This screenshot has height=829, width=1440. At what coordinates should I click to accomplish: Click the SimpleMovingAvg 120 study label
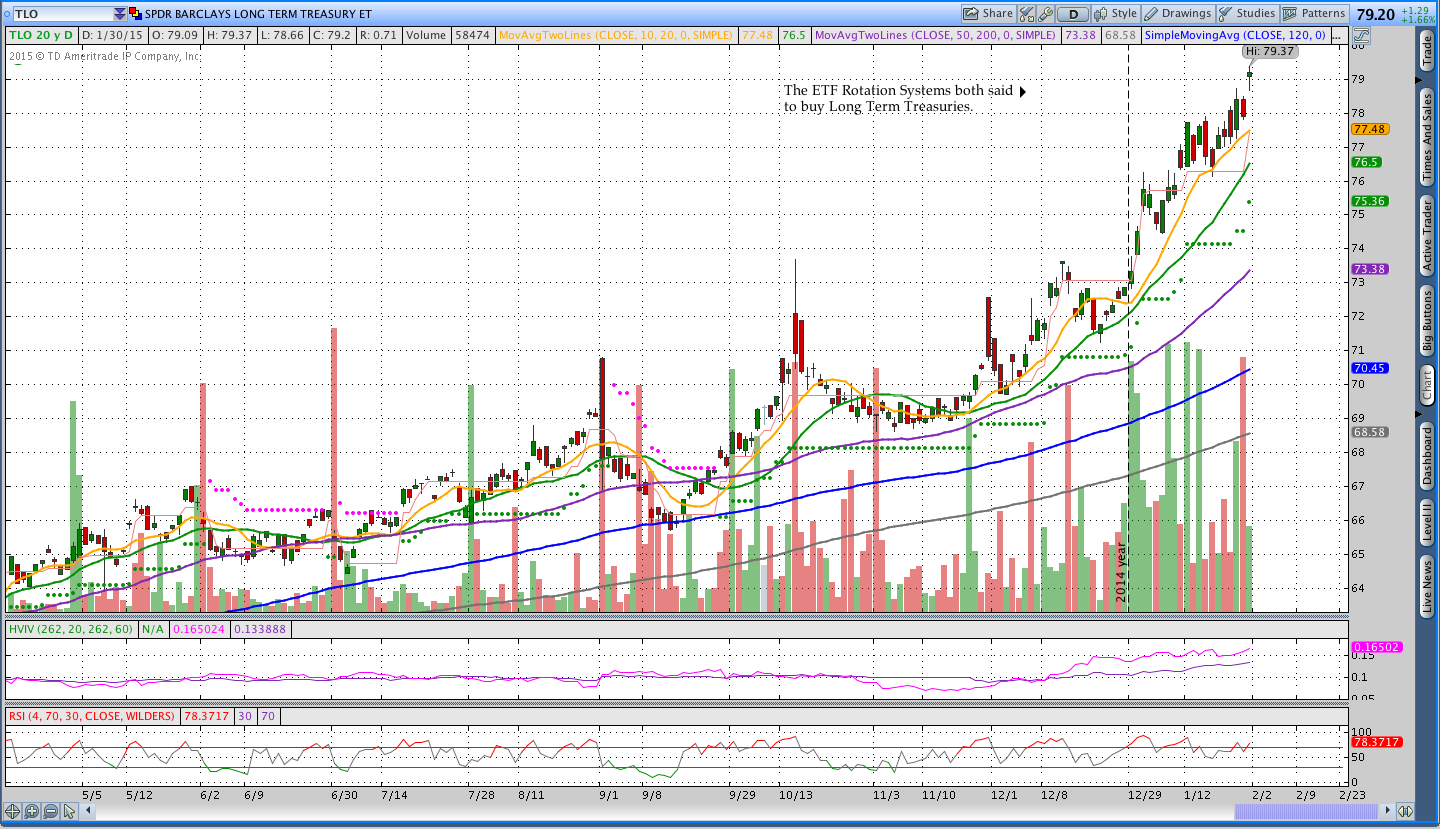point(1237,35)
